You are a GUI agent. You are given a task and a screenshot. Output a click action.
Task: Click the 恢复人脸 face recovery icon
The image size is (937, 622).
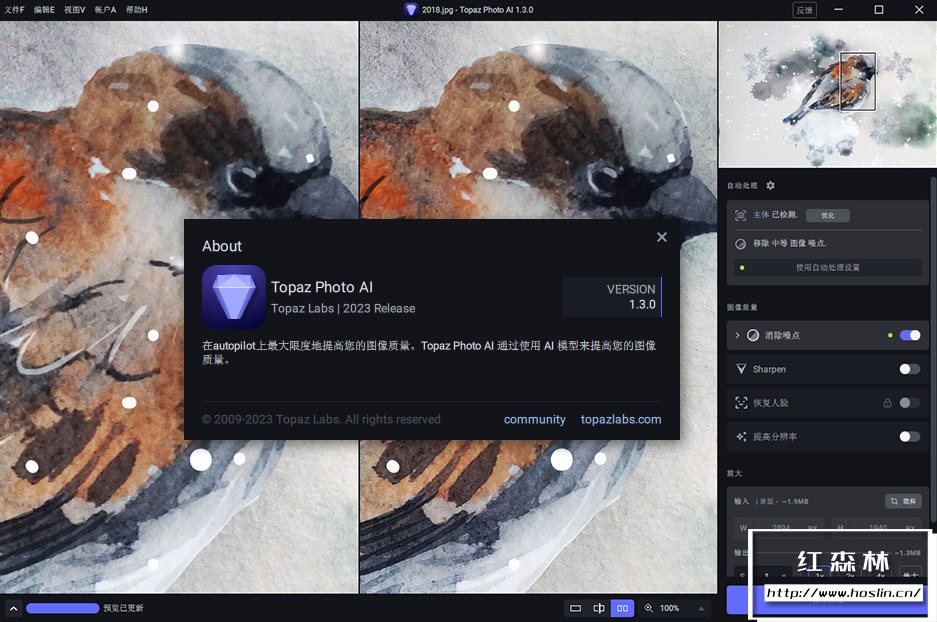point(741,403)
